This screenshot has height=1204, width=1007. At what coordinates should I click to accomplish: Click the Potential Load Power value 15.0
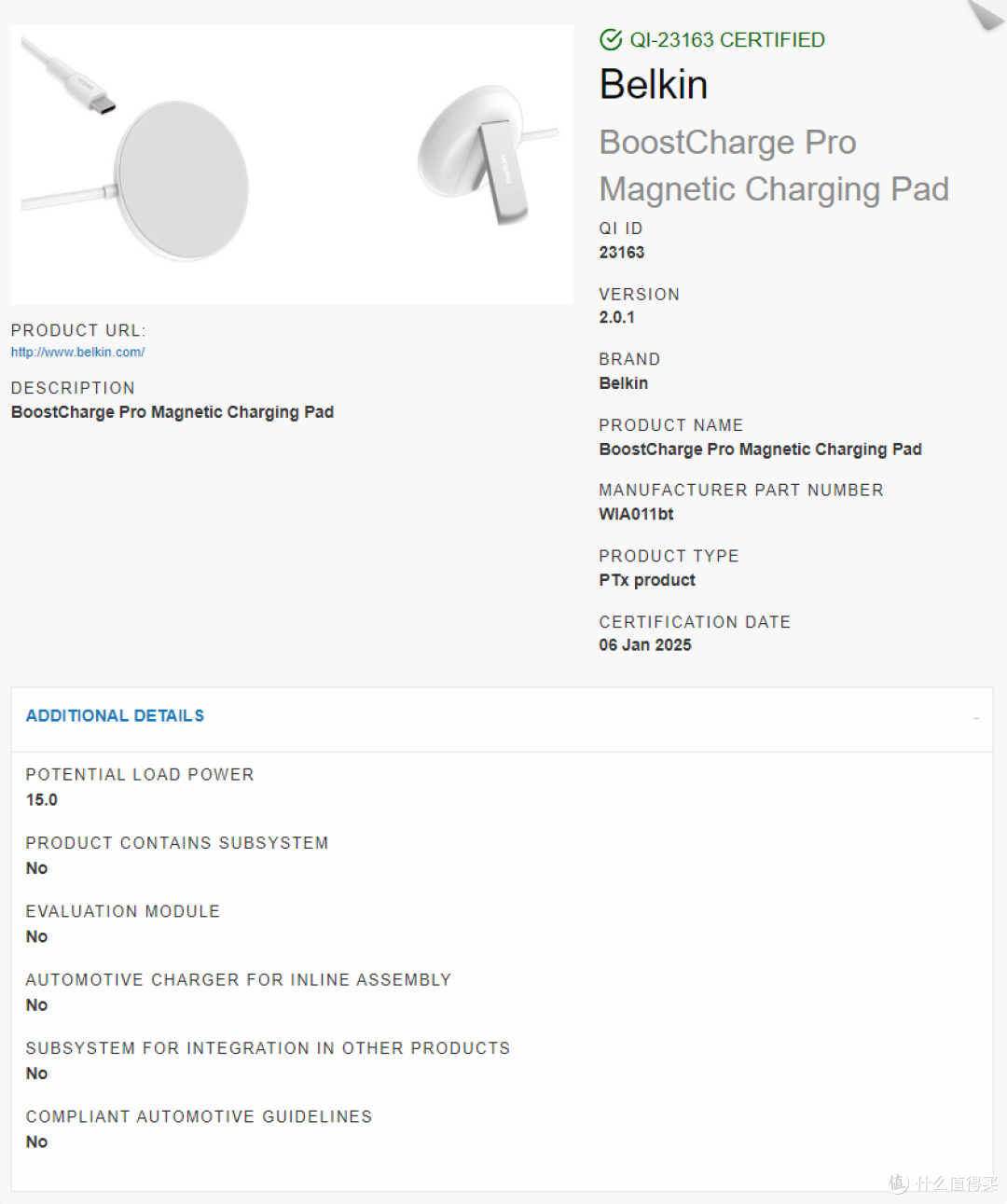click(42, 800)
